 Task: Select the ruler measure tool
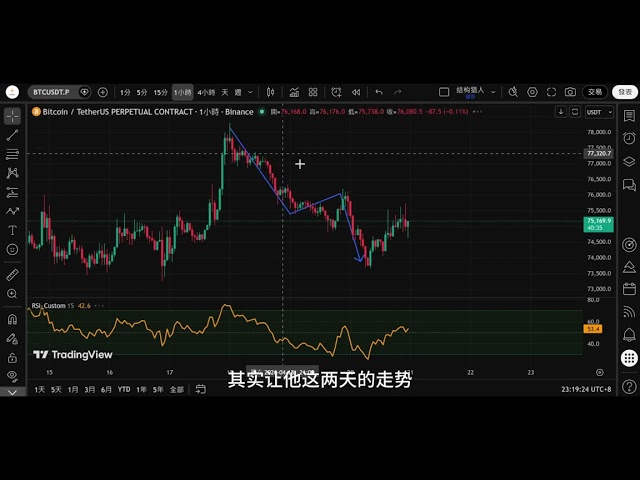[12, 273]
